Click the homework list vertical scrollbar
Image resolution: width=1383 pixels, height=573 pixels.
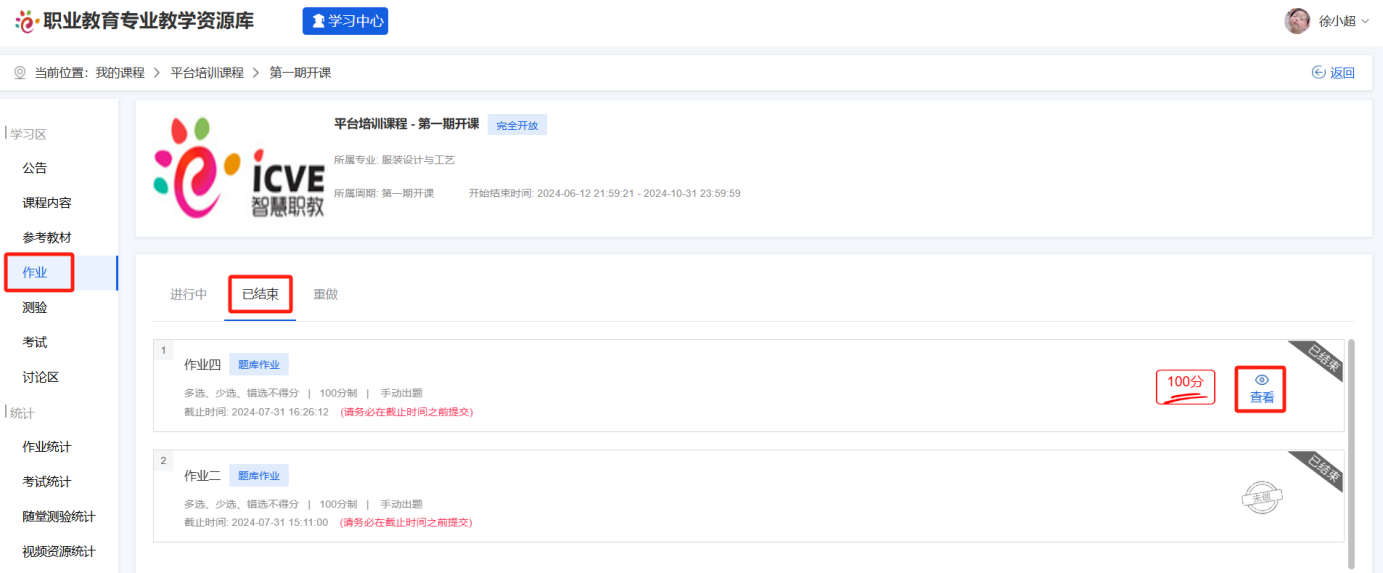click(1350, 452)
